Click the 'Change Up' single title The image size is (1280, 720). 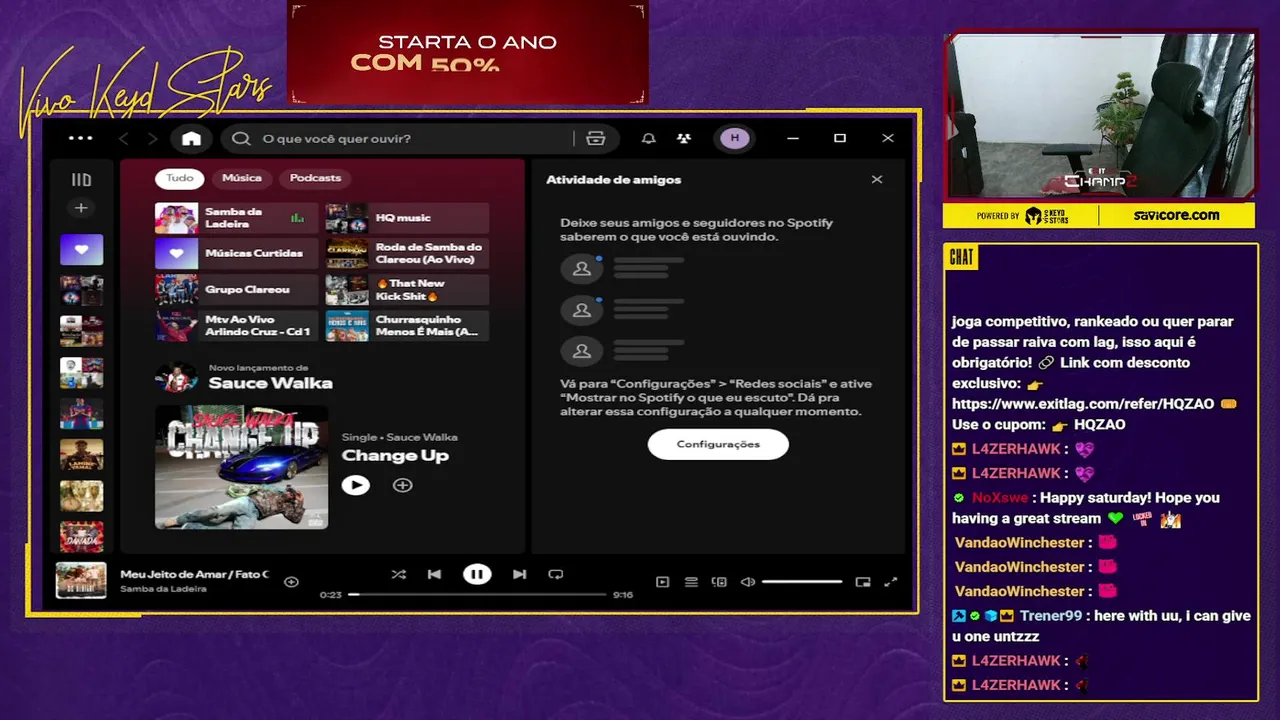(395, 456)
